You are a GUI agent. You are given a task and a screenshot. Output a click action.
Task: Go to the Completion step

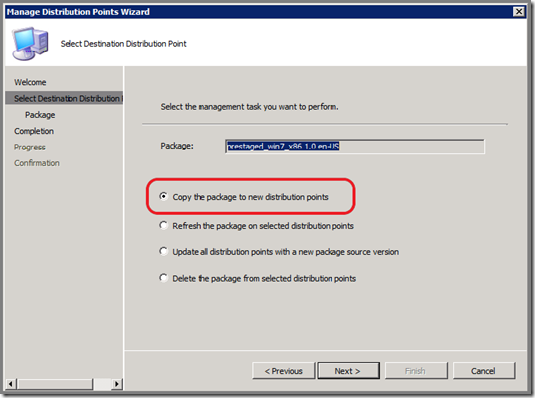[x=34, y=131]
